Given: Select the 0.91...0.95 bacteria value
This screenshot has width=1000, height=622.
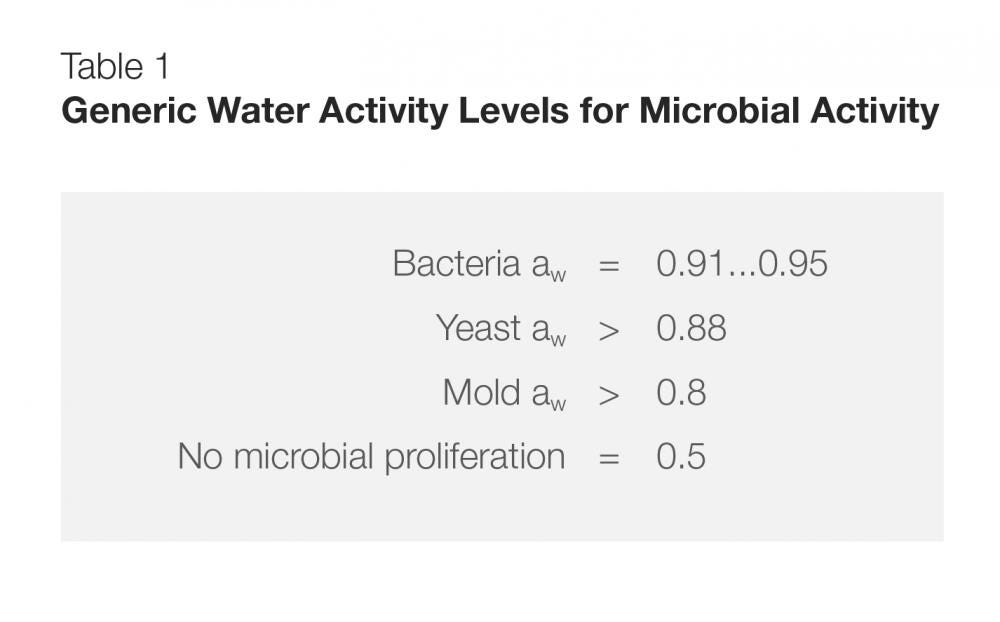Looking at the screenshot, I should 741,264.
